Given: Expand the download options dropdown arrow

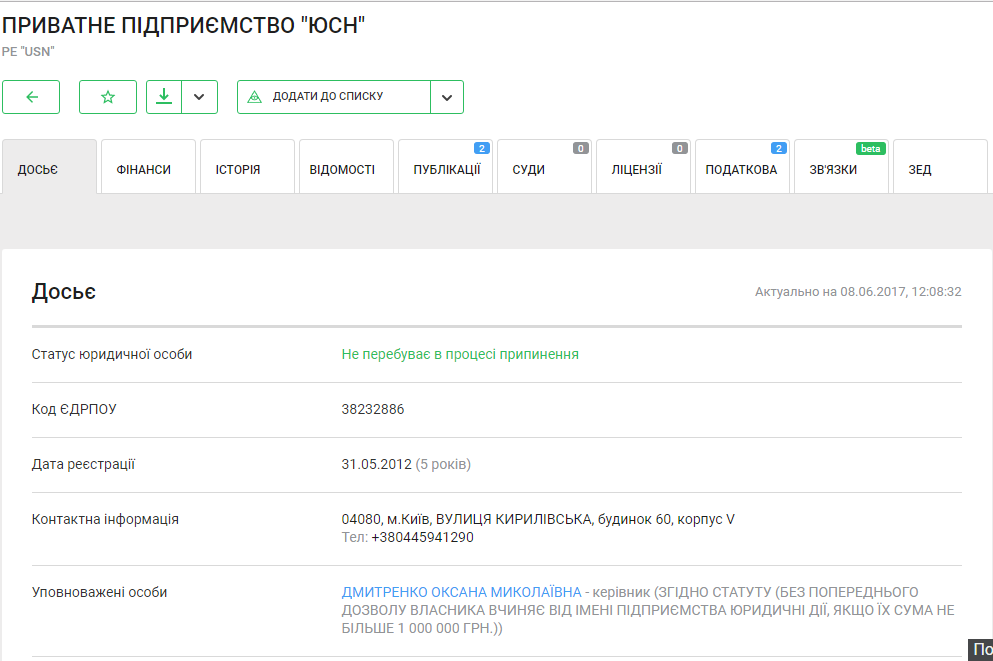Looking at the screenshot, I should tap(199, 97).
